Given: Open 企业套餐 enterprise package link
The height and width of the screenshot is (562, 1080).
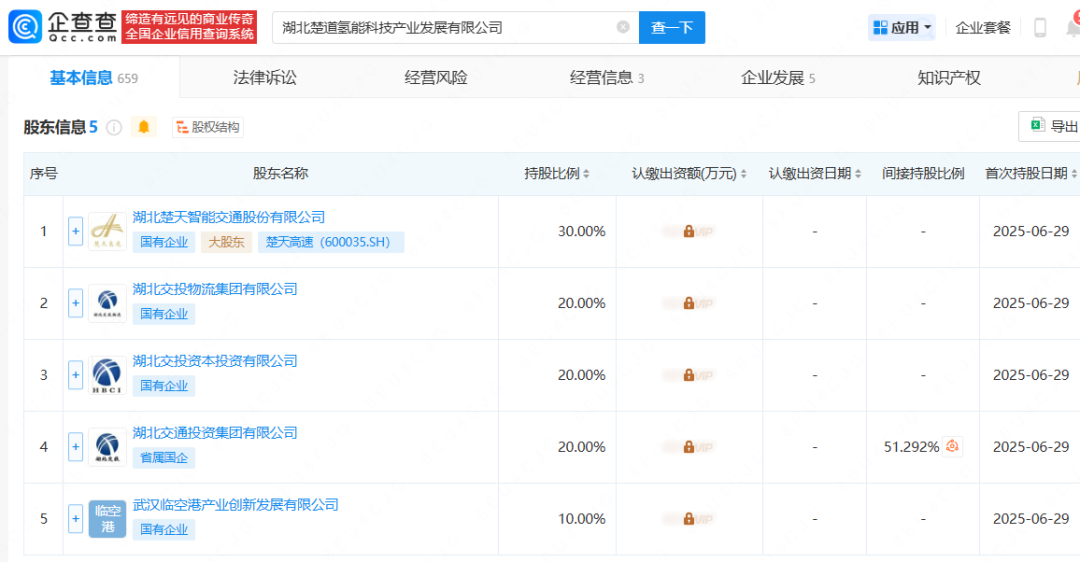Looking at the screenshot, I should 983,28.
